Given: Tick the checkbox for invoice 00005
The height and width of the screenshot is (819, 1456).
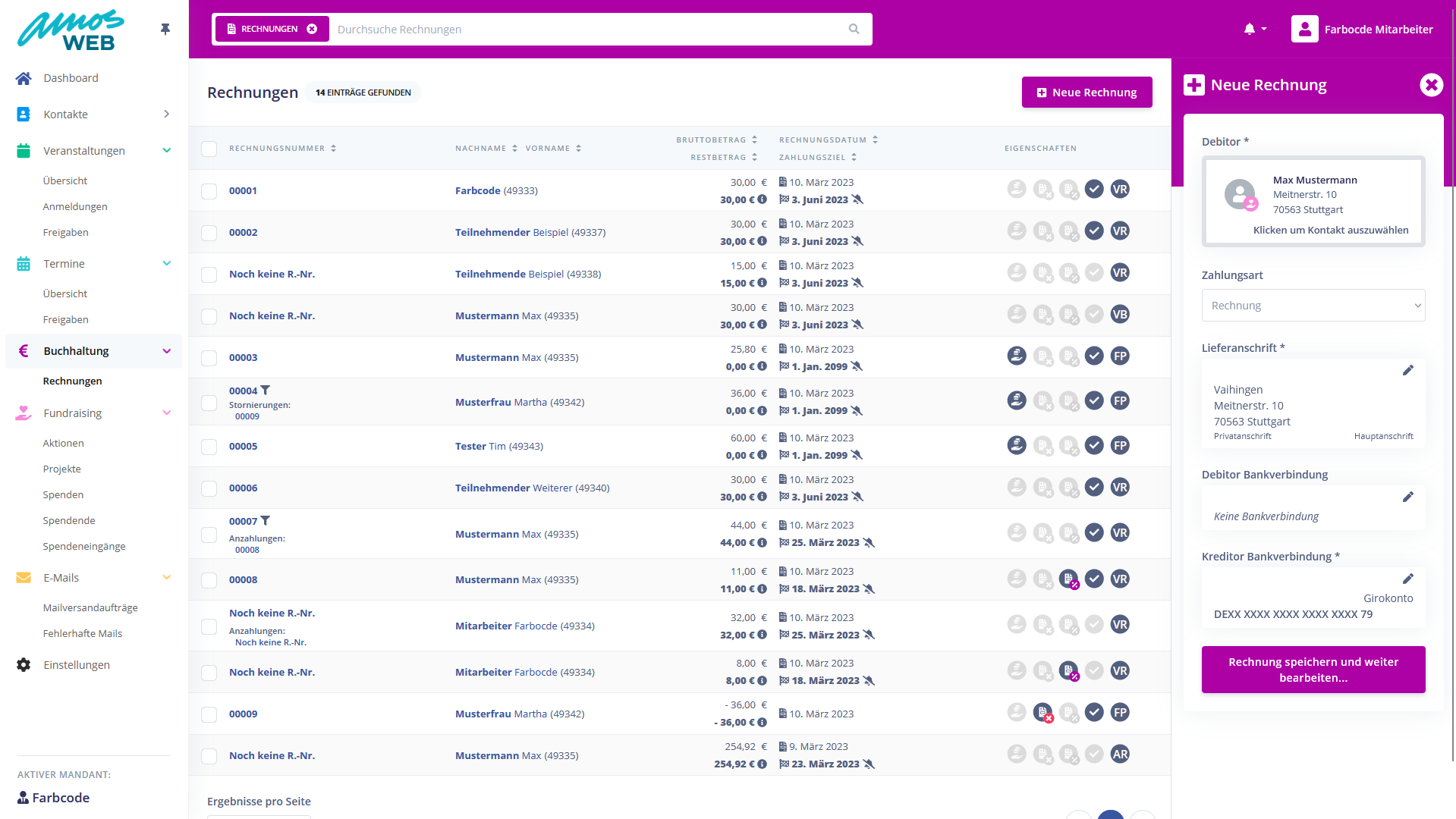Looking at the screenshot, I should (209, 447).
